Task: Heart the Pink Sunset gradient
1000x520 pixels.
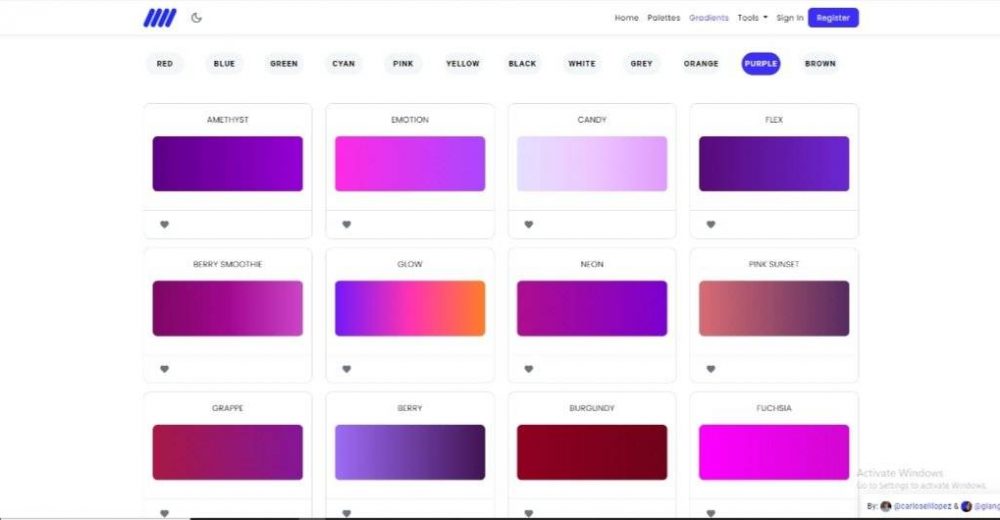Action: pyautogui.click(x=711, y=369)
